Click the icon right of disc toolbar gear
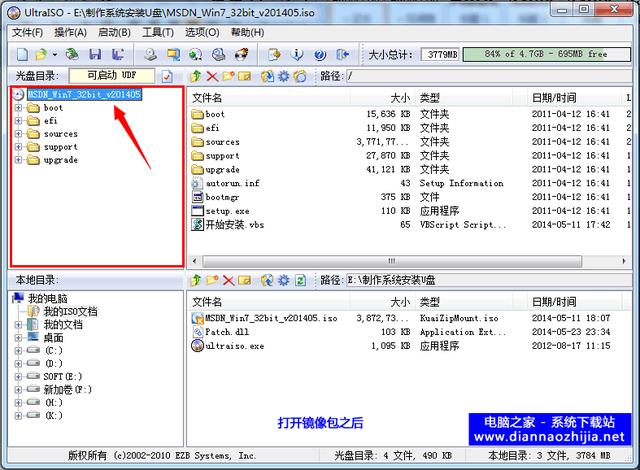This screenshot has height=470, width=640. coord(300,76)
